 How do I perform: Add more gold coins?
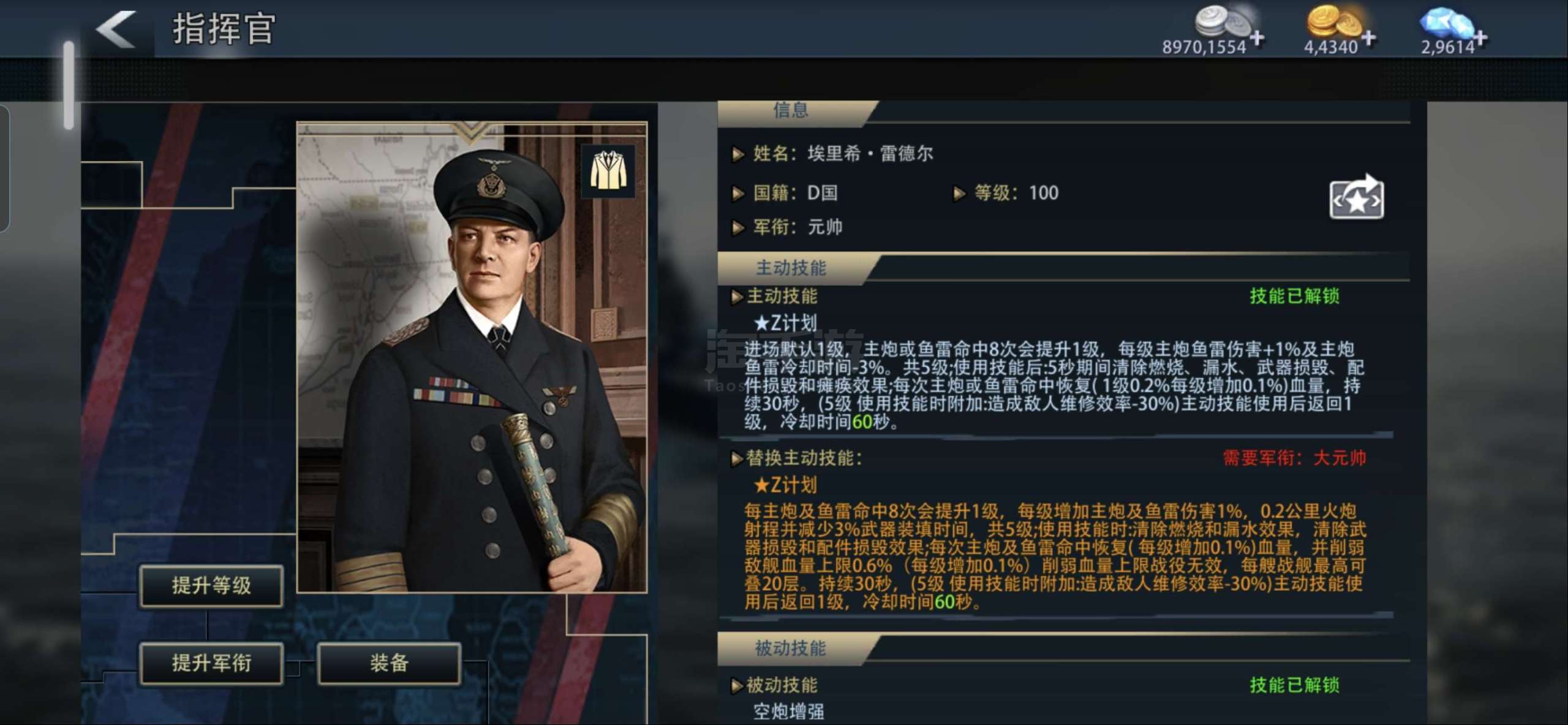[1369, 38]
